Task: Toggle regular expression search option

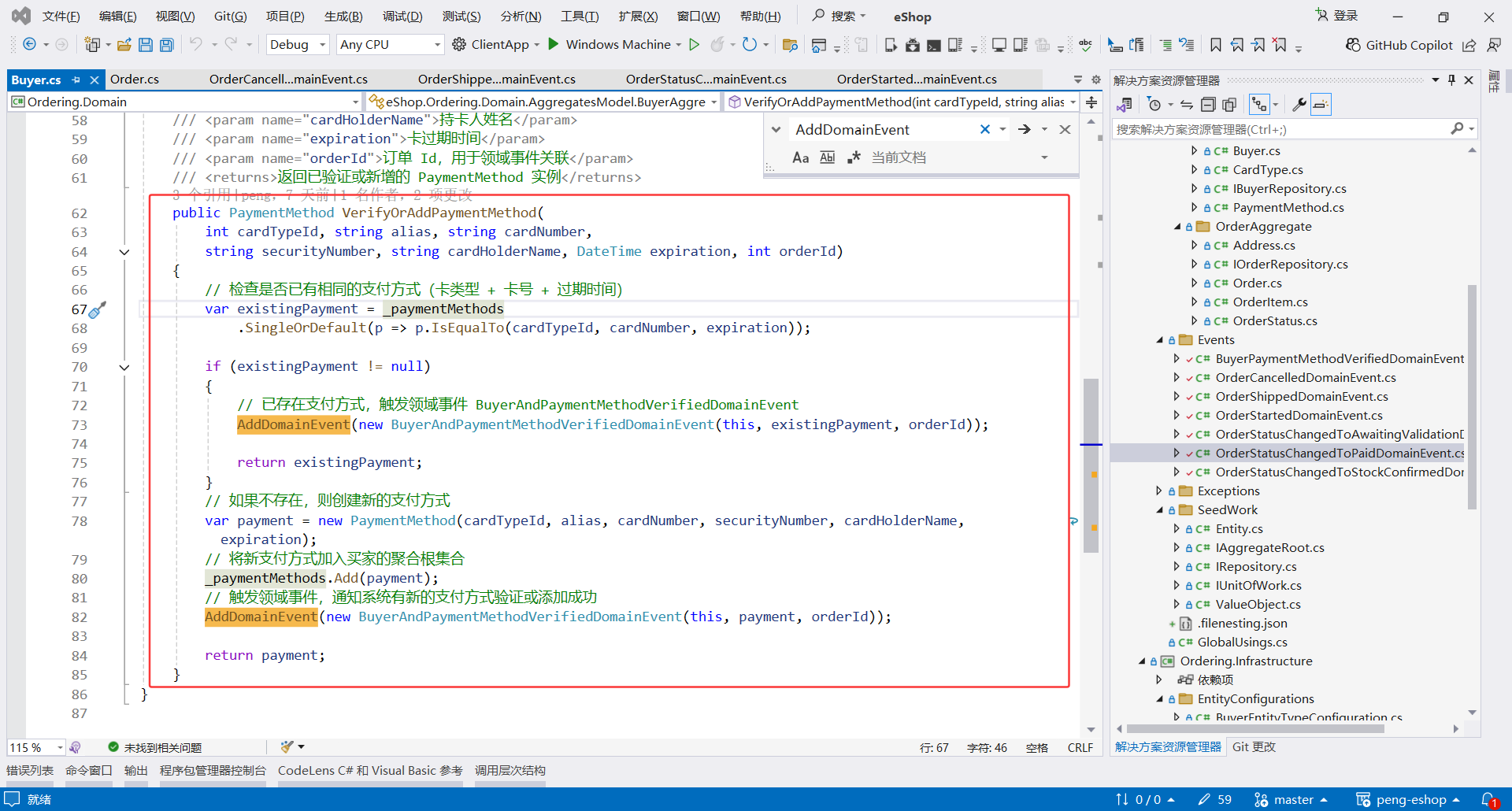Action: pos(854,157)
